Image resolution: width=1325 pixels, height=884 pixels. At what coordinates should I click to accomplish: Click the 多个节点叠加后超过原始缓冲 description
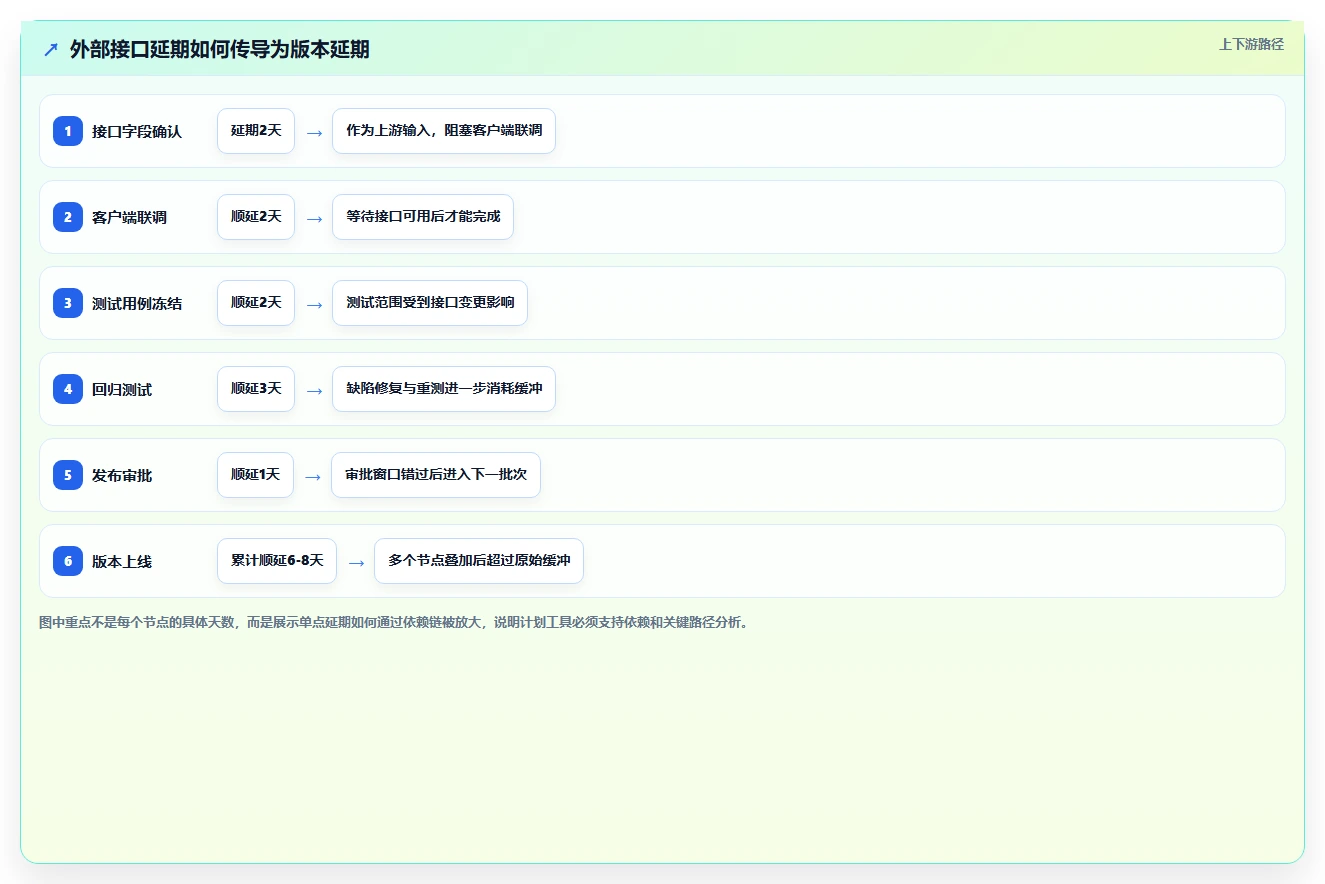tap(479, 561)
